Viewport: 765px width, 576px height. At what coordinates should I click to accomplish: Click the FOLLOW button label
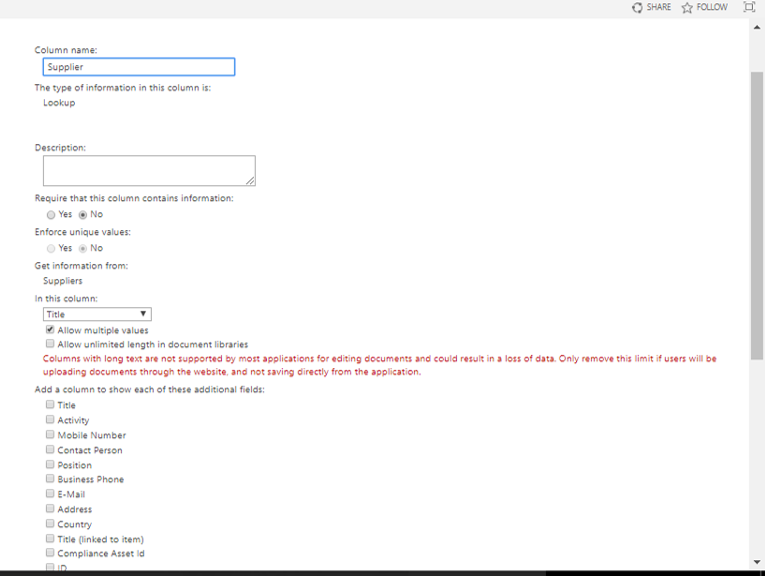(x=712, y=7)
